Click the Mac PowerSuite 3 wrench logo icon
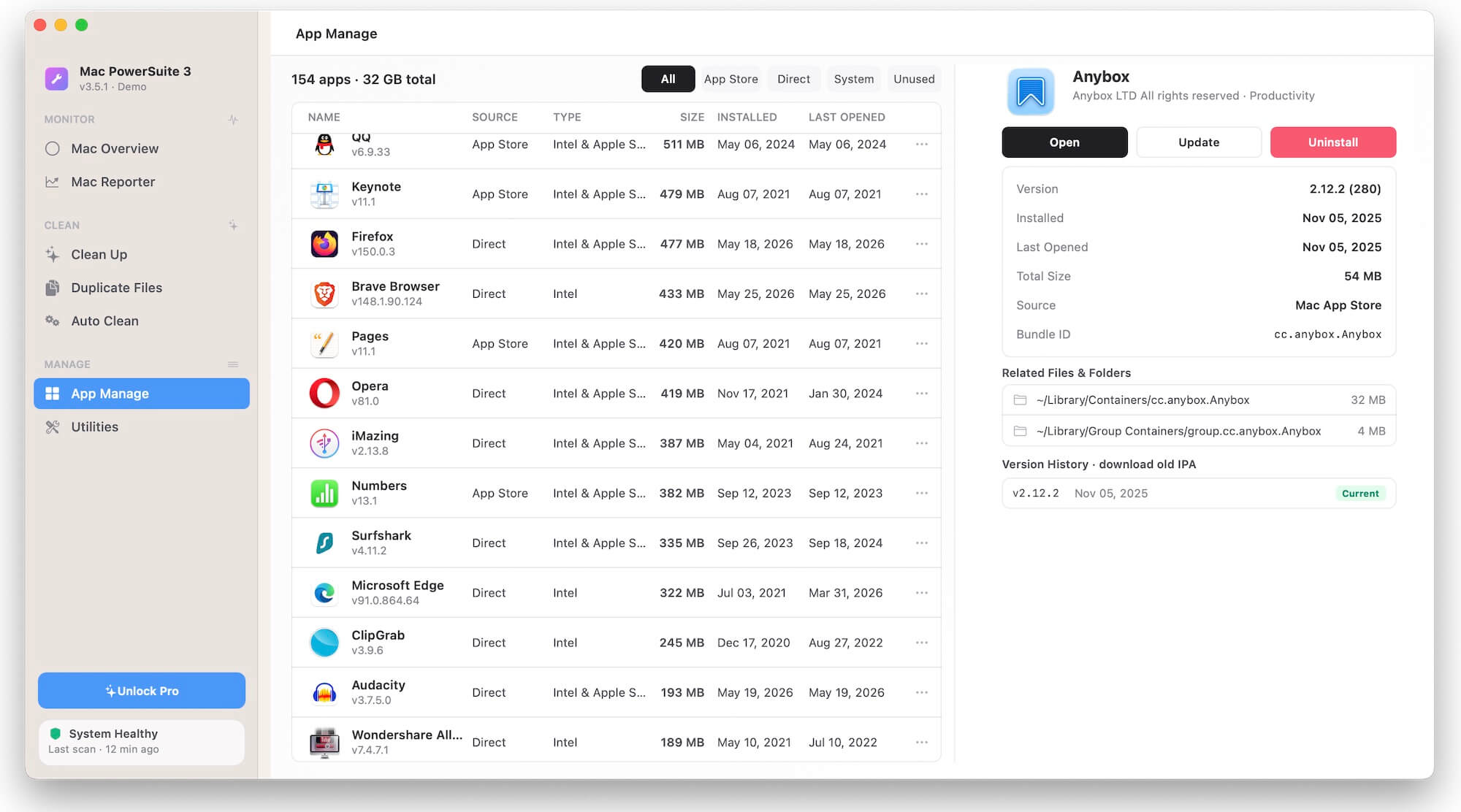The height and width of the screenshot is (812, 1461). pyautogui.click(x=56, y=78)
